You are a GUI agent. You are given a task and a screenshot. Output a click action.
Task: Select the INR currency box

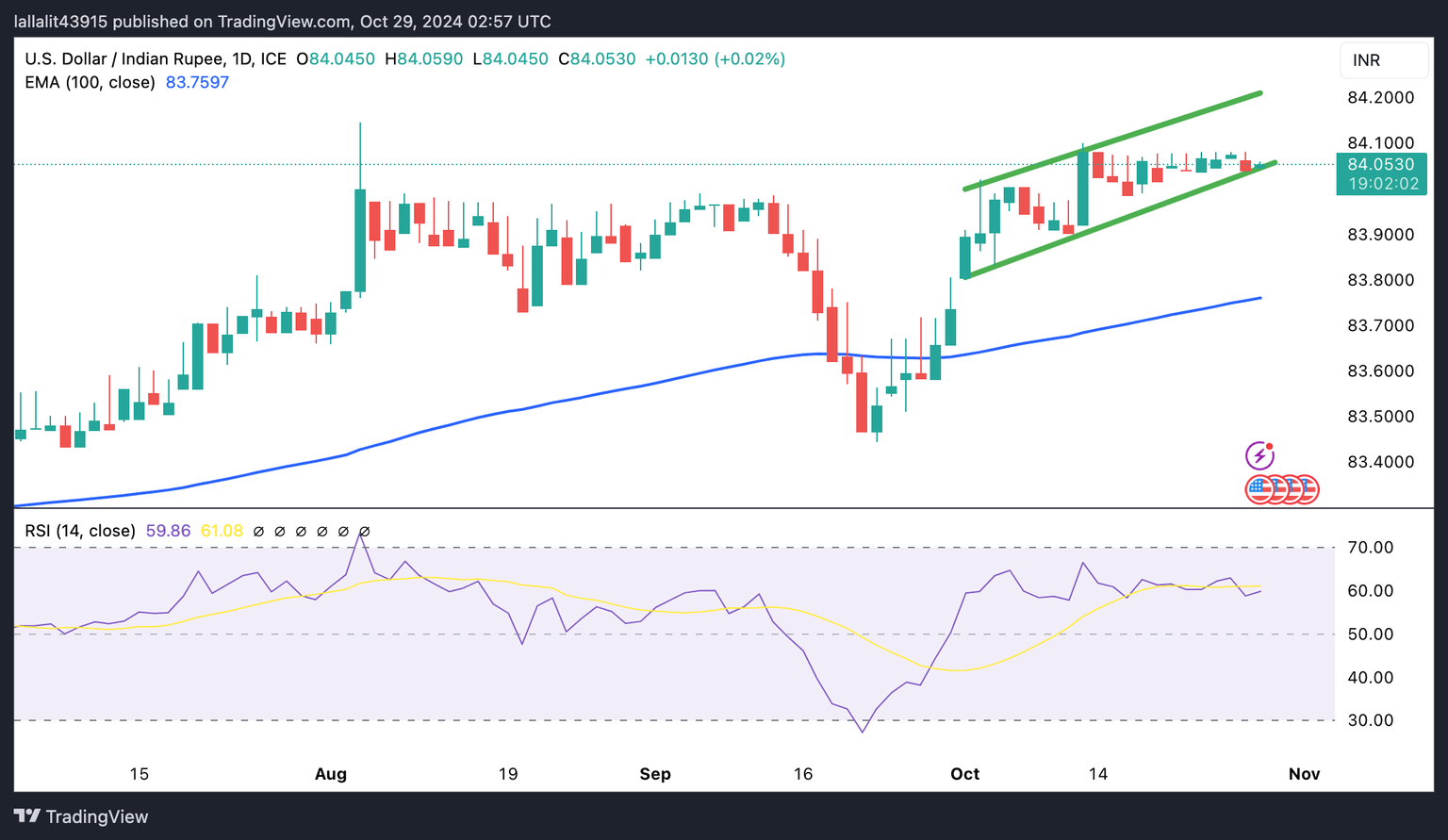[1384, 60]
